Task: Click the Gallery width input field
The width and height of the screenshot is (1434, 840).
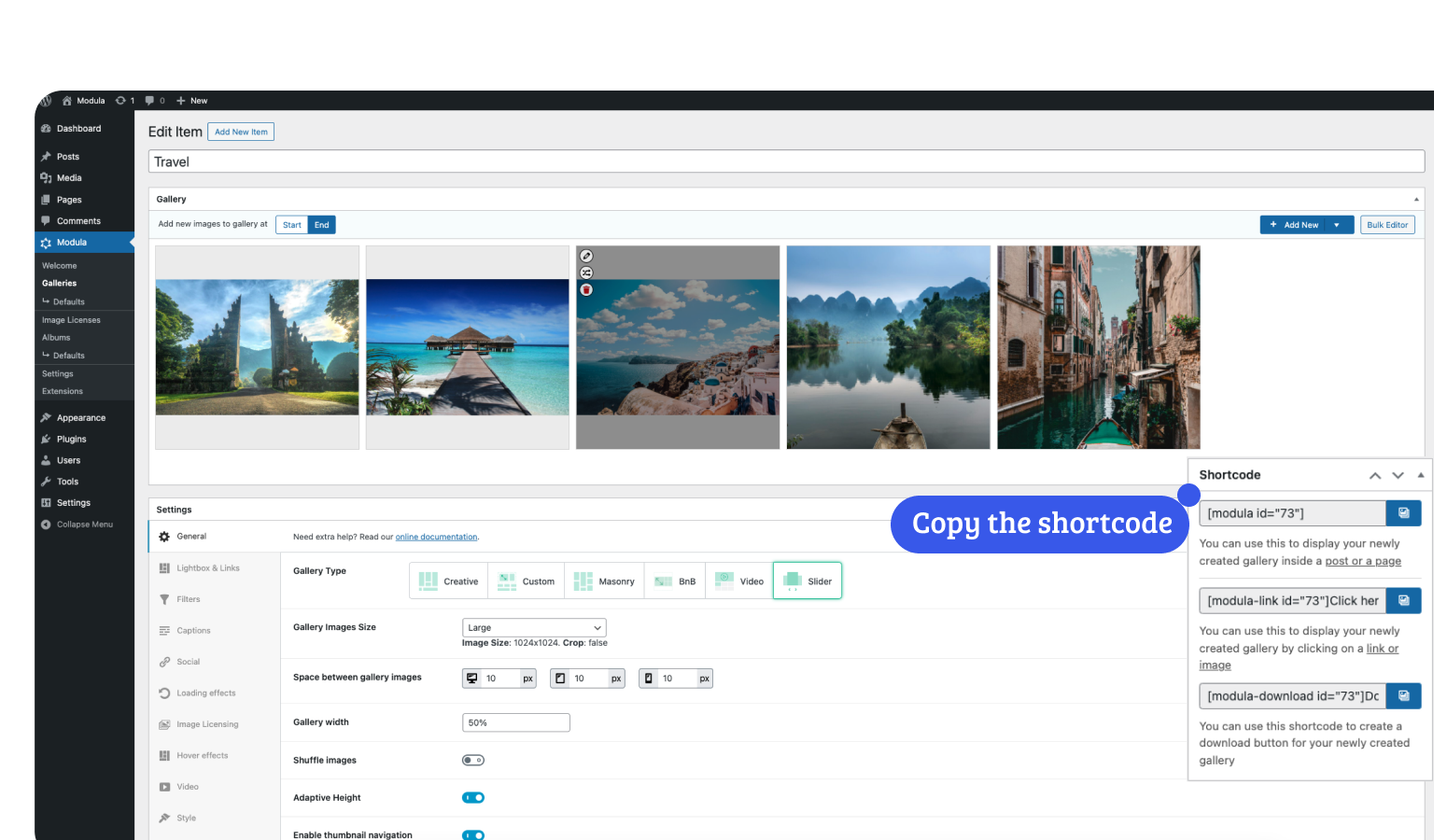Action: pyautogui.click(x=515, y=722)
